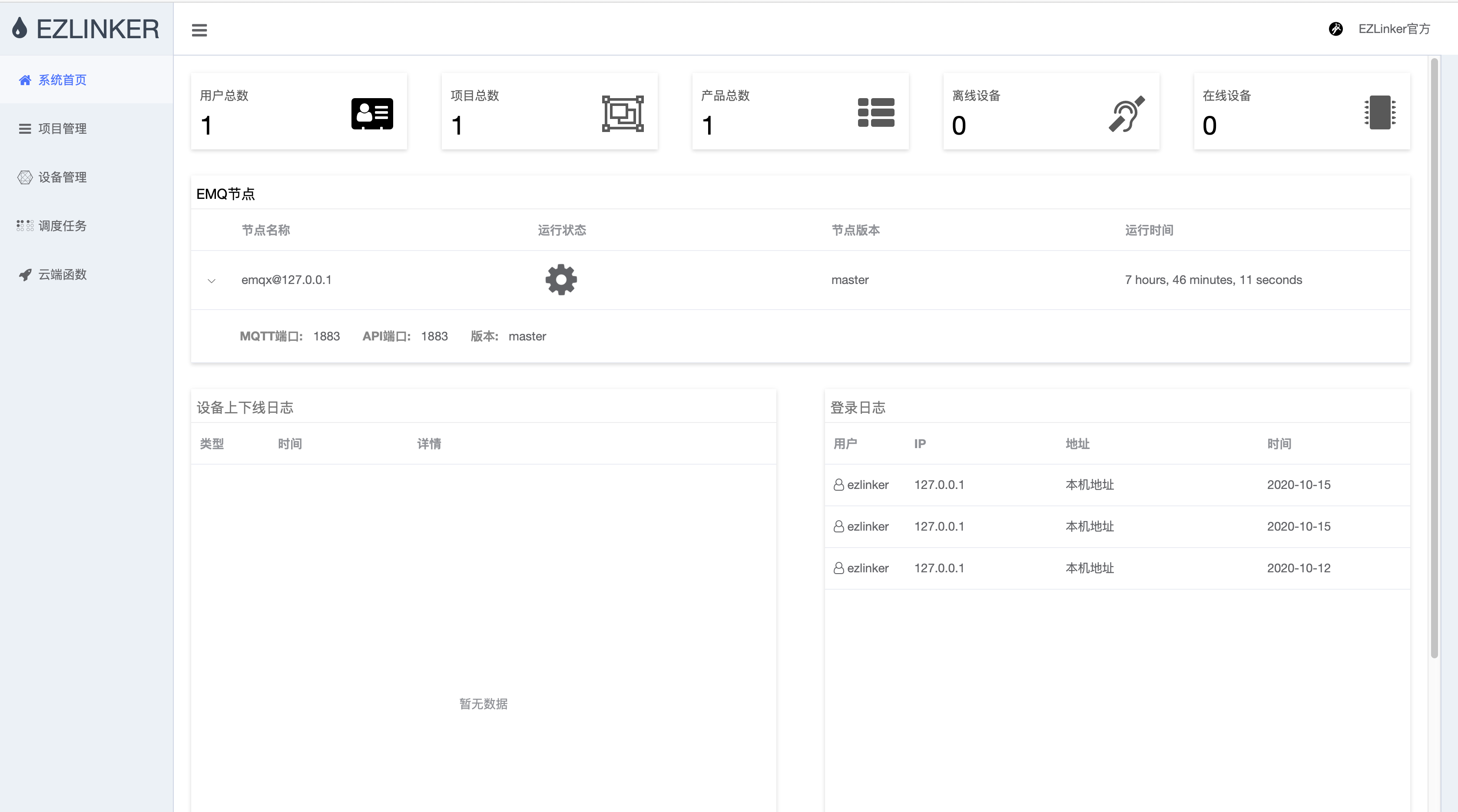Click the 设备上下线日志 panel title

(245, 407)
